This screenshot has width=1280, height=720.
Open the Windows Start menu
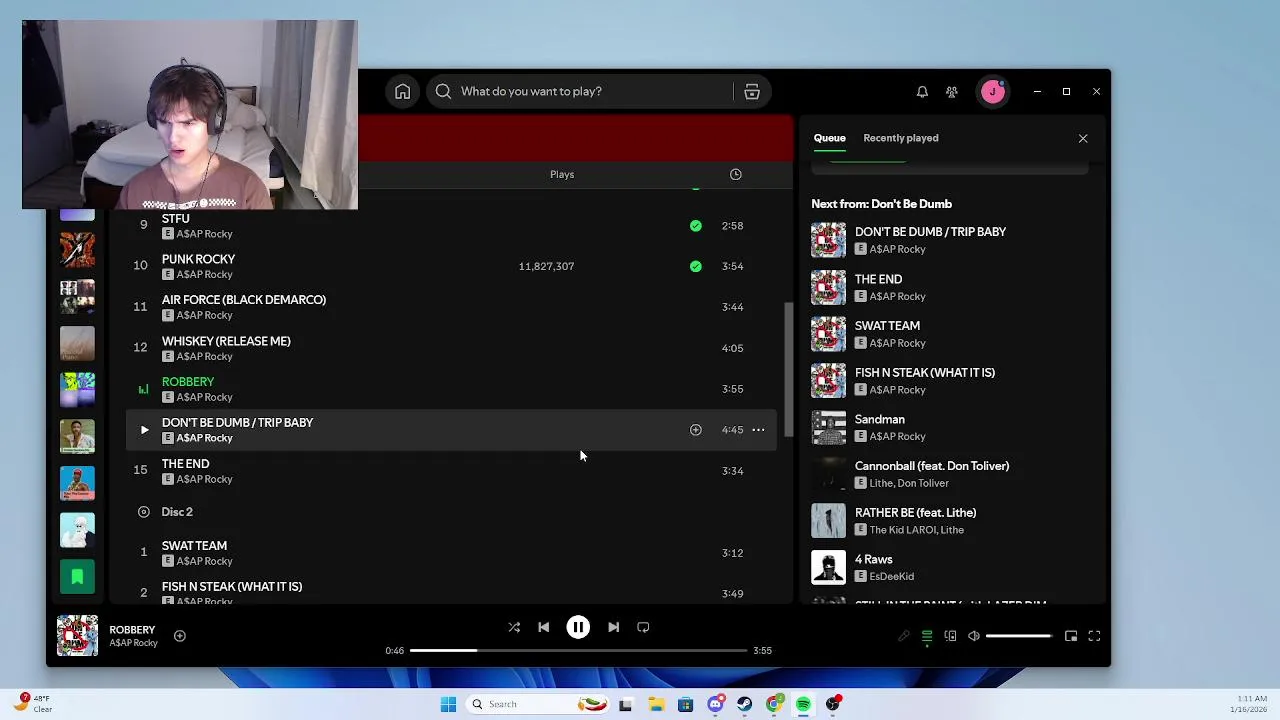(448, 705)
